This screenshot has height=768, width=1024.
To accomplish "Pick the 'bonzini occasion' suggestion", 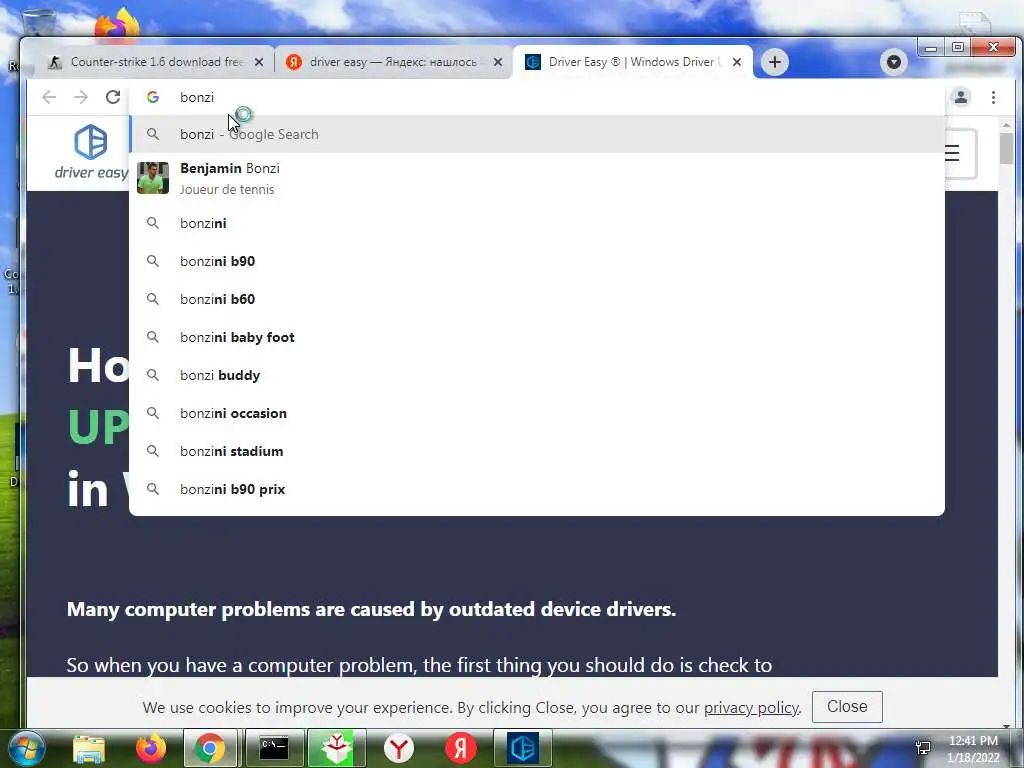I will (537, 413).
